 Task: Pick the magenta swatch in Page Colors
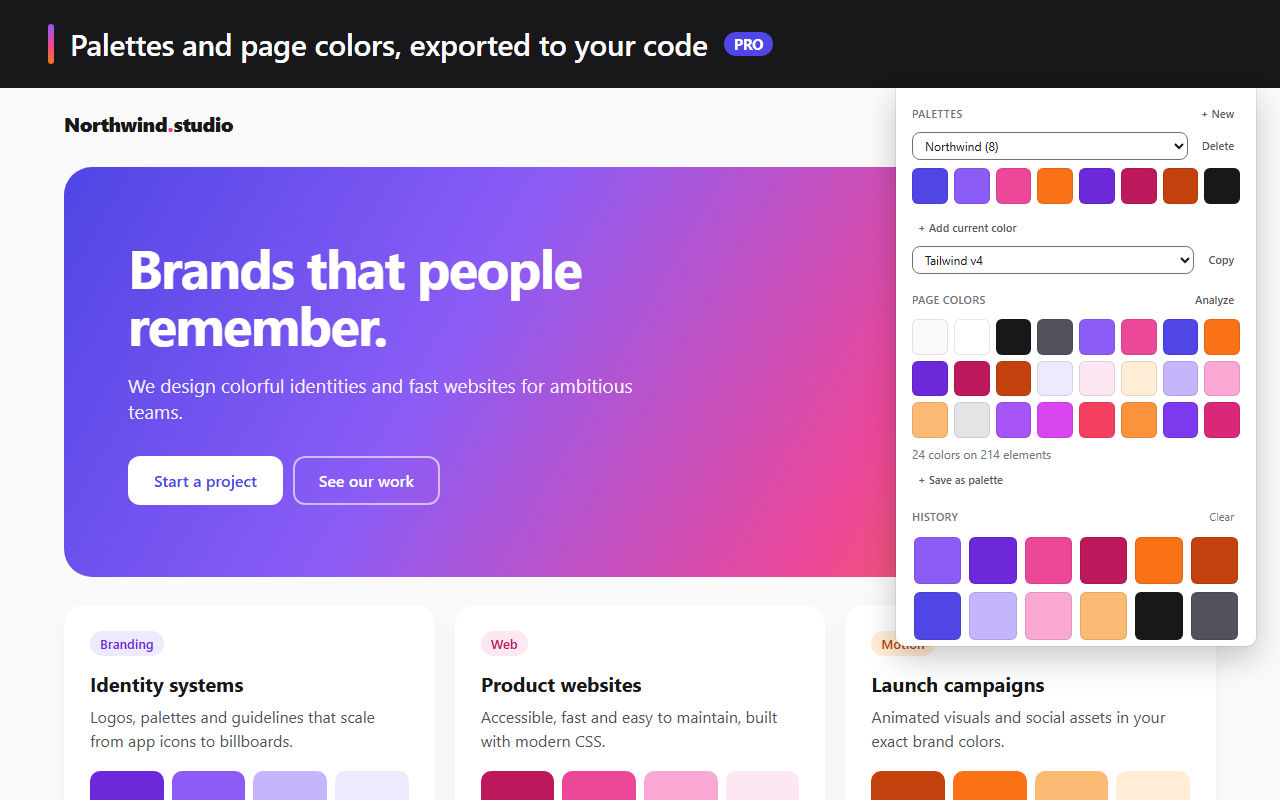click(1055, 420)
